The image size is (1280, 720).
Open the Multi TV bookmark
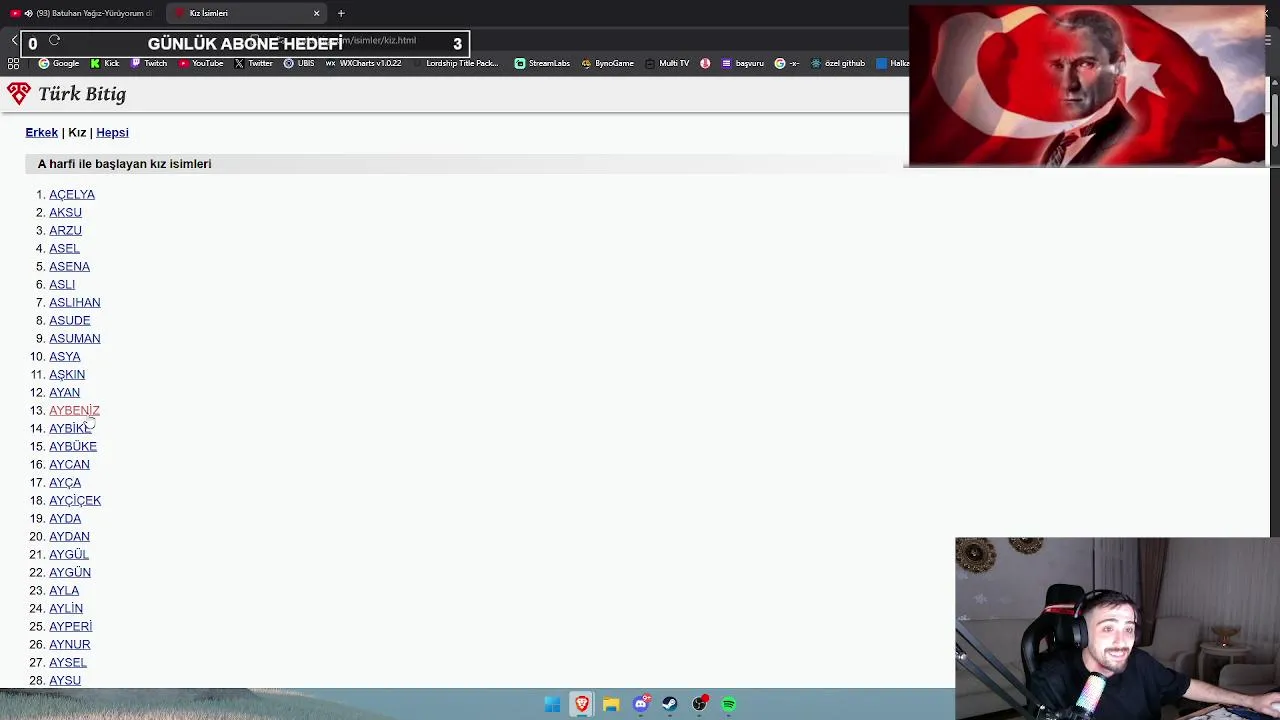pyautogui.click(x=667, y=63)
